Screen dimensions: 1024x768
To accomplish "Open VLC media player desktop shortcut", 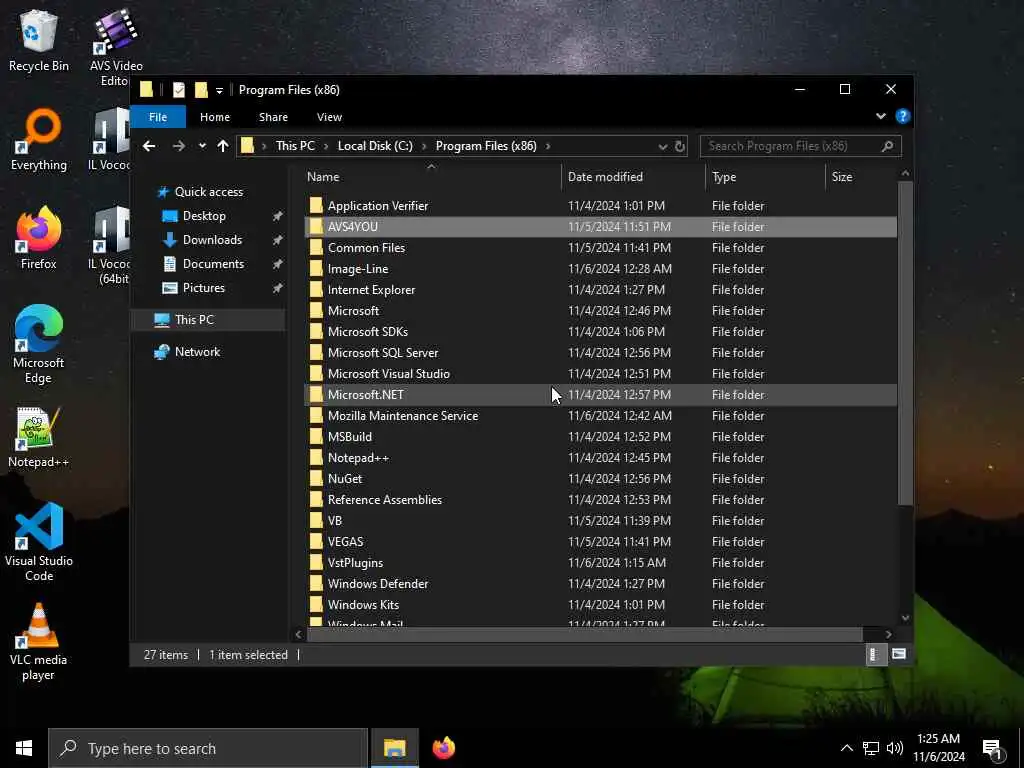I will click(x=39, y=642).
